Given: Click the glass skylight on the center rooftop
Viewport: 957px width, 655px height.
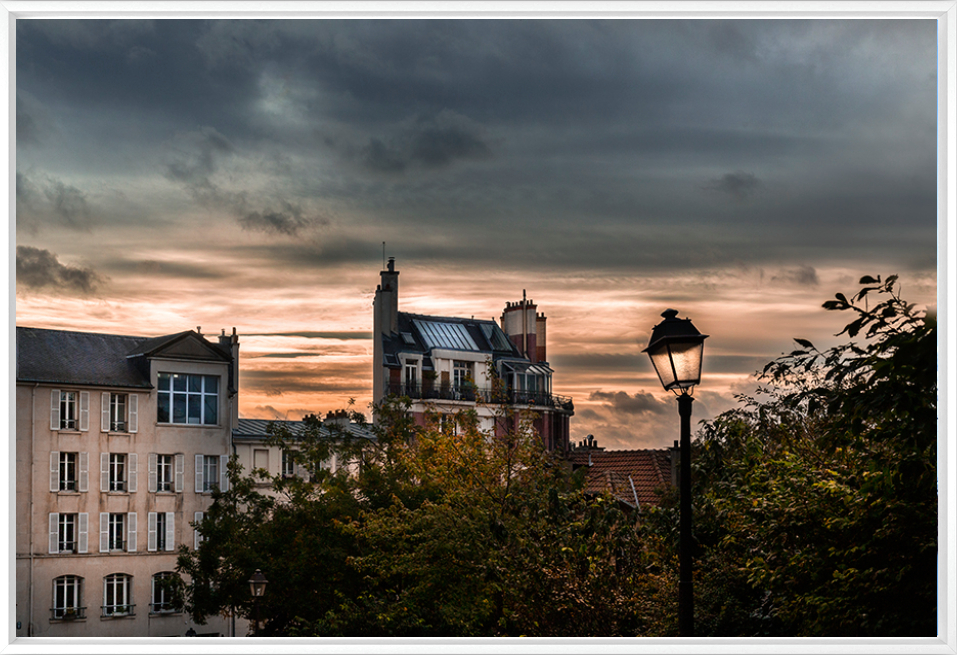Looking at the screenshot, I should click(446, 335).
